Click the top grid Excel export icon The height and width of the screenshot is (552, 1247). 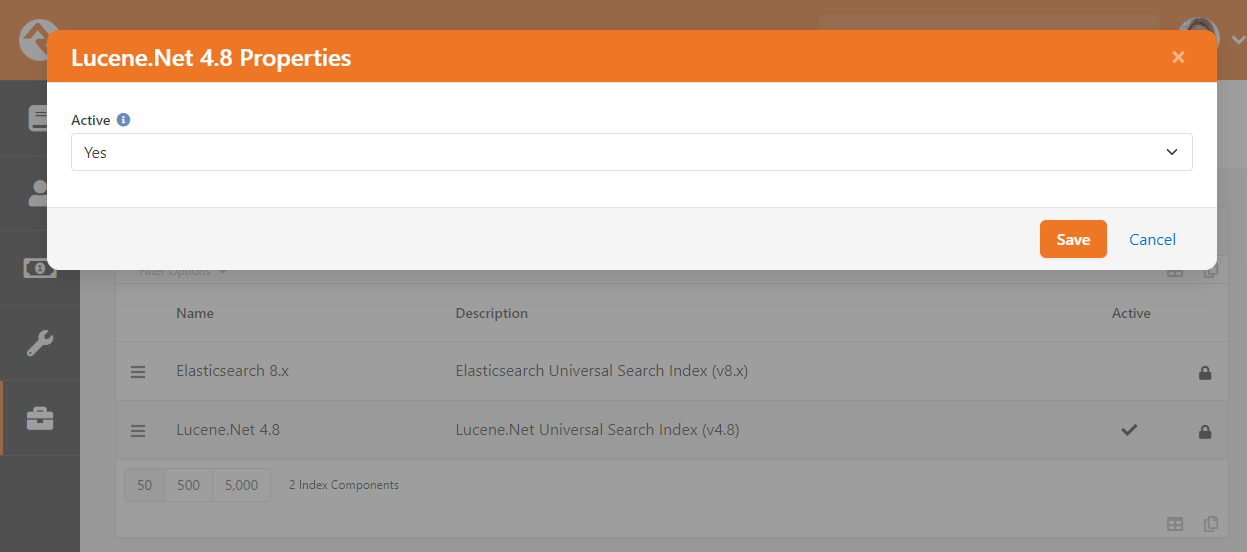coord(1175,272)
